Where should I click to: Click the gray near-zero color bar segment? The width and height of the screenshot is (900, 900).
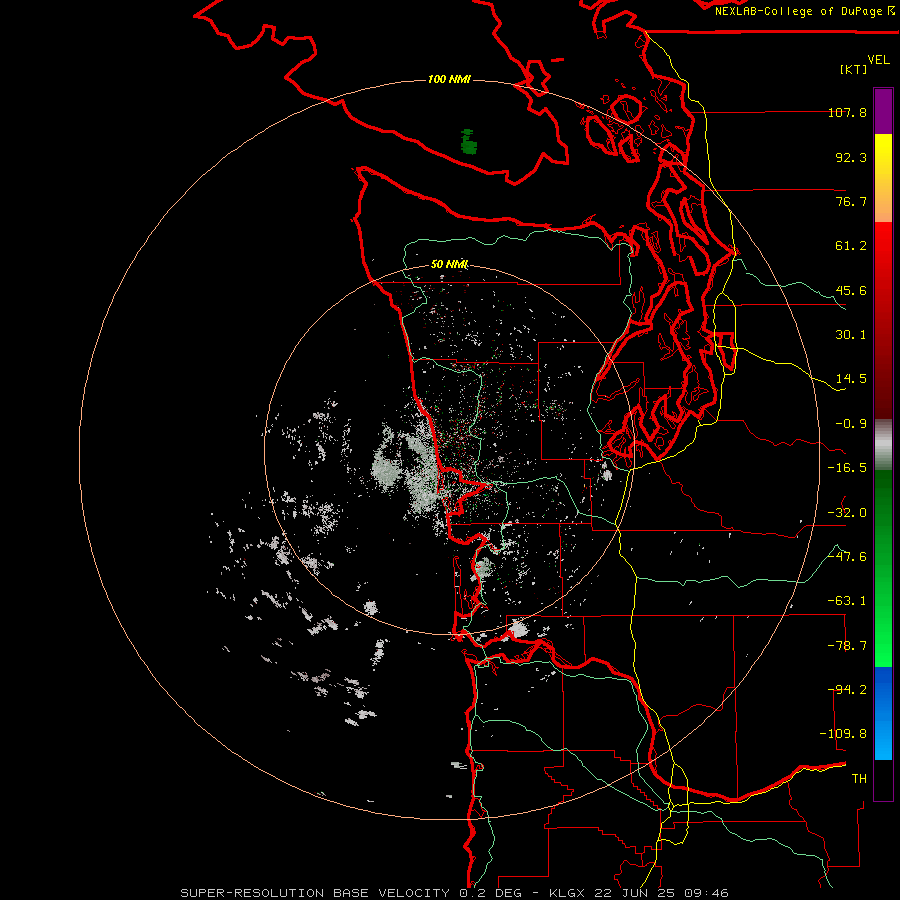click(883, 445)
